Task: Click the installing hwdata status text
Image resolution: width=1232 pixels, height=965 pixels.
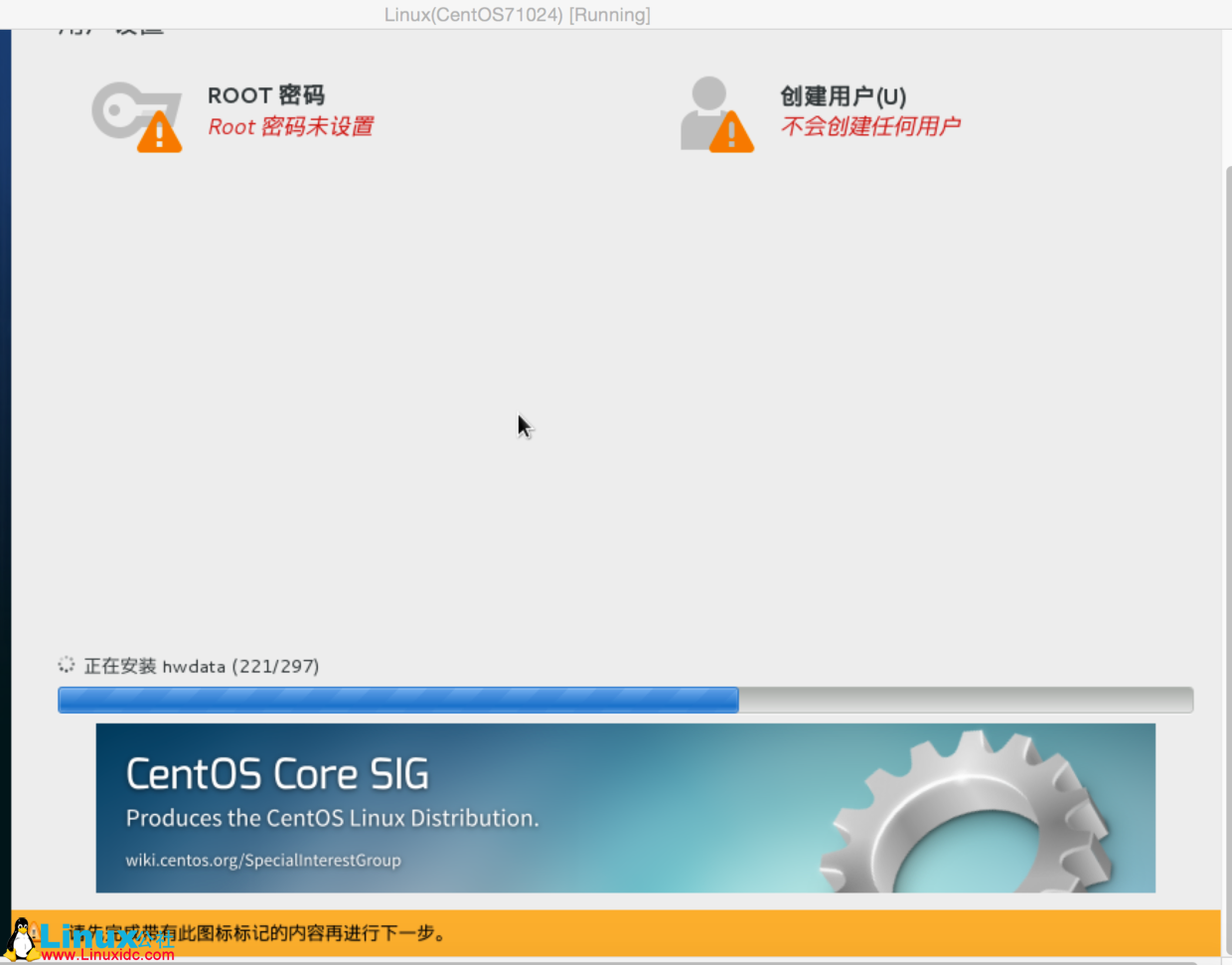Action: point(202,666)
